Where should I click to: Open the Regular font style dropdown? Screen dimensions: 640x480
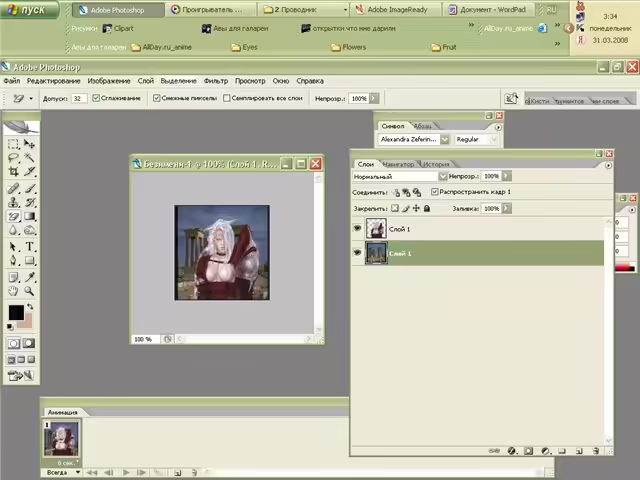tap(493, 140)
